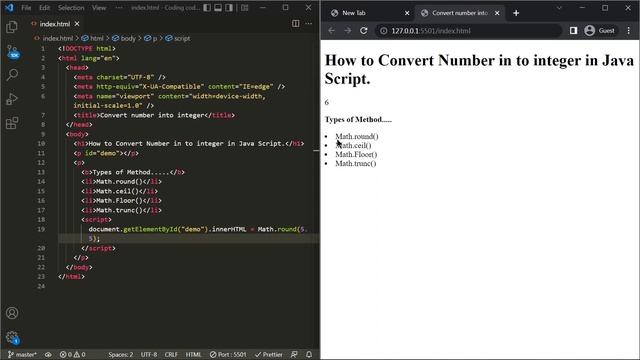640x360 pixels.
Task: Toggle the secondary side bar layout icon
Action: [229, 8]
